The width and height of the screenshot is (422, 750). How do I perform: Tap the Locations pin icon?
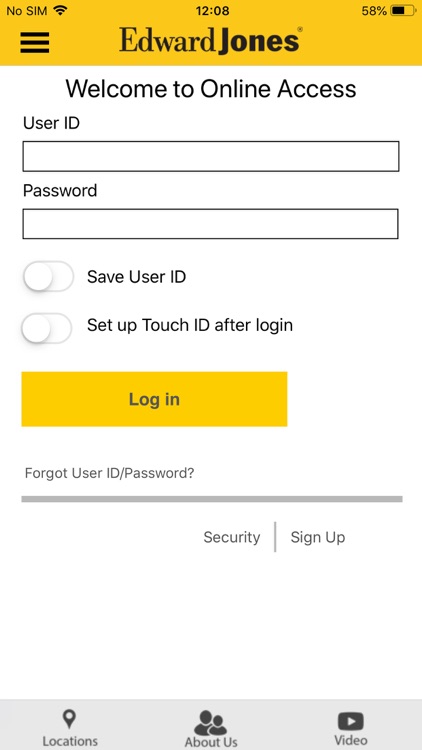[69, 719]
